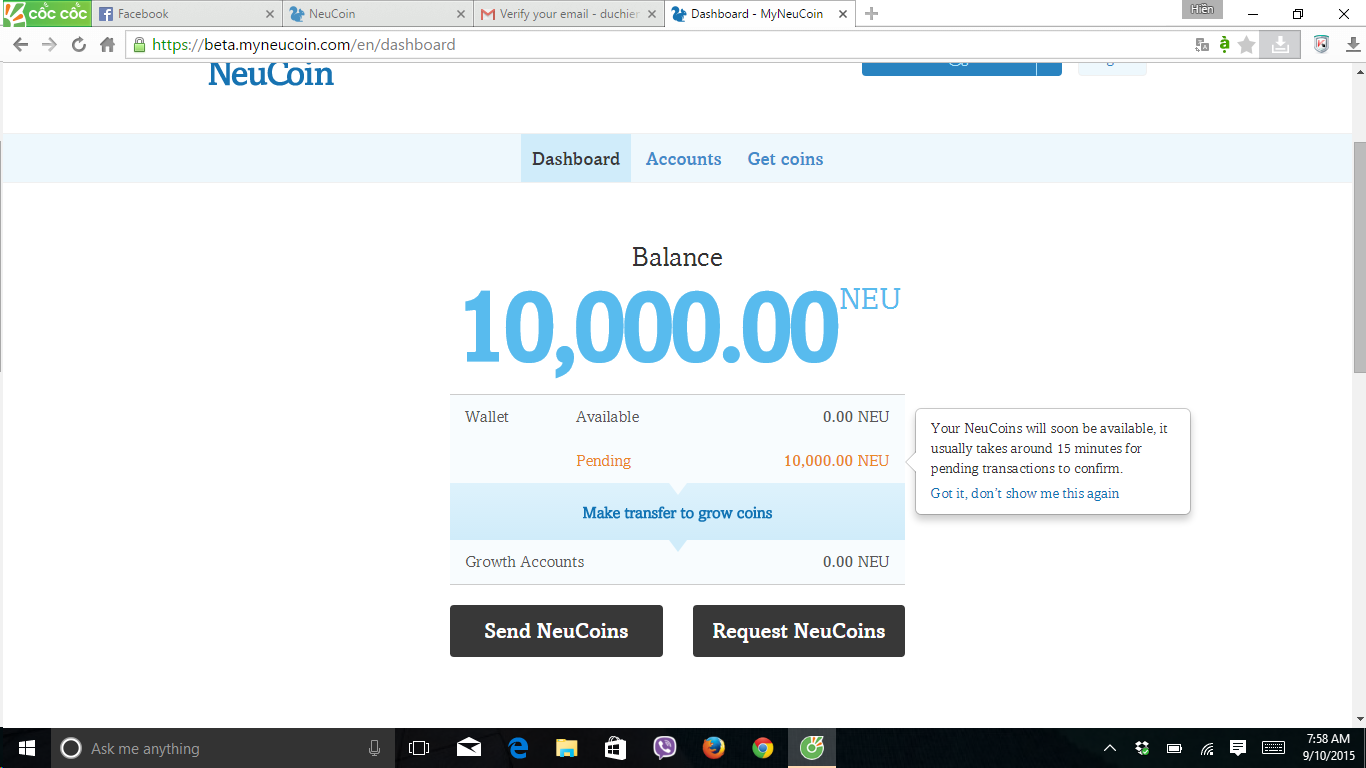Select the Dashboard navigation tab
The image size is (1366, 768).
pos(576,159)
